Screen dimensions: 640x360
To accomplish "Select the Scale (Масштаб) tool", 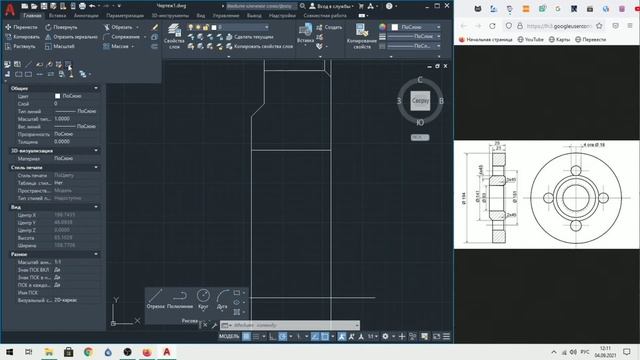I will pos(60,47).
